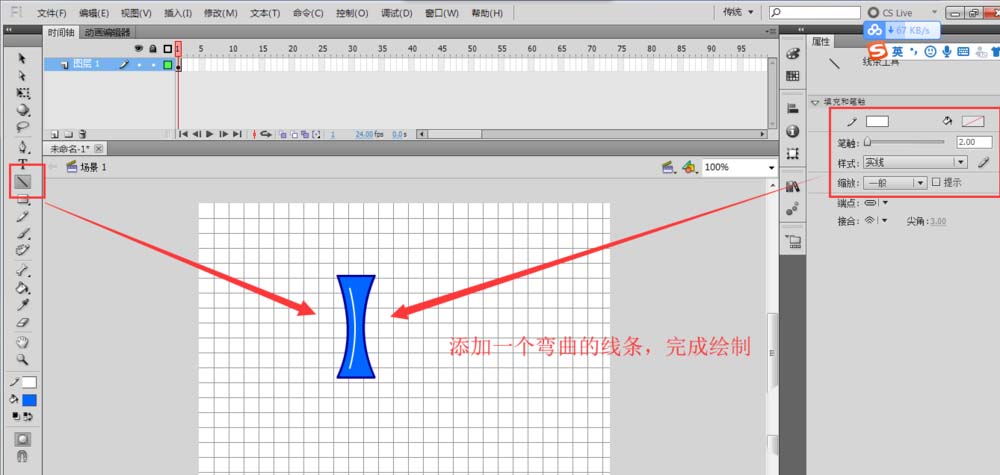Select the Lasso tool
Viewport: 1000px width, 475px height.
pos(22,126)
